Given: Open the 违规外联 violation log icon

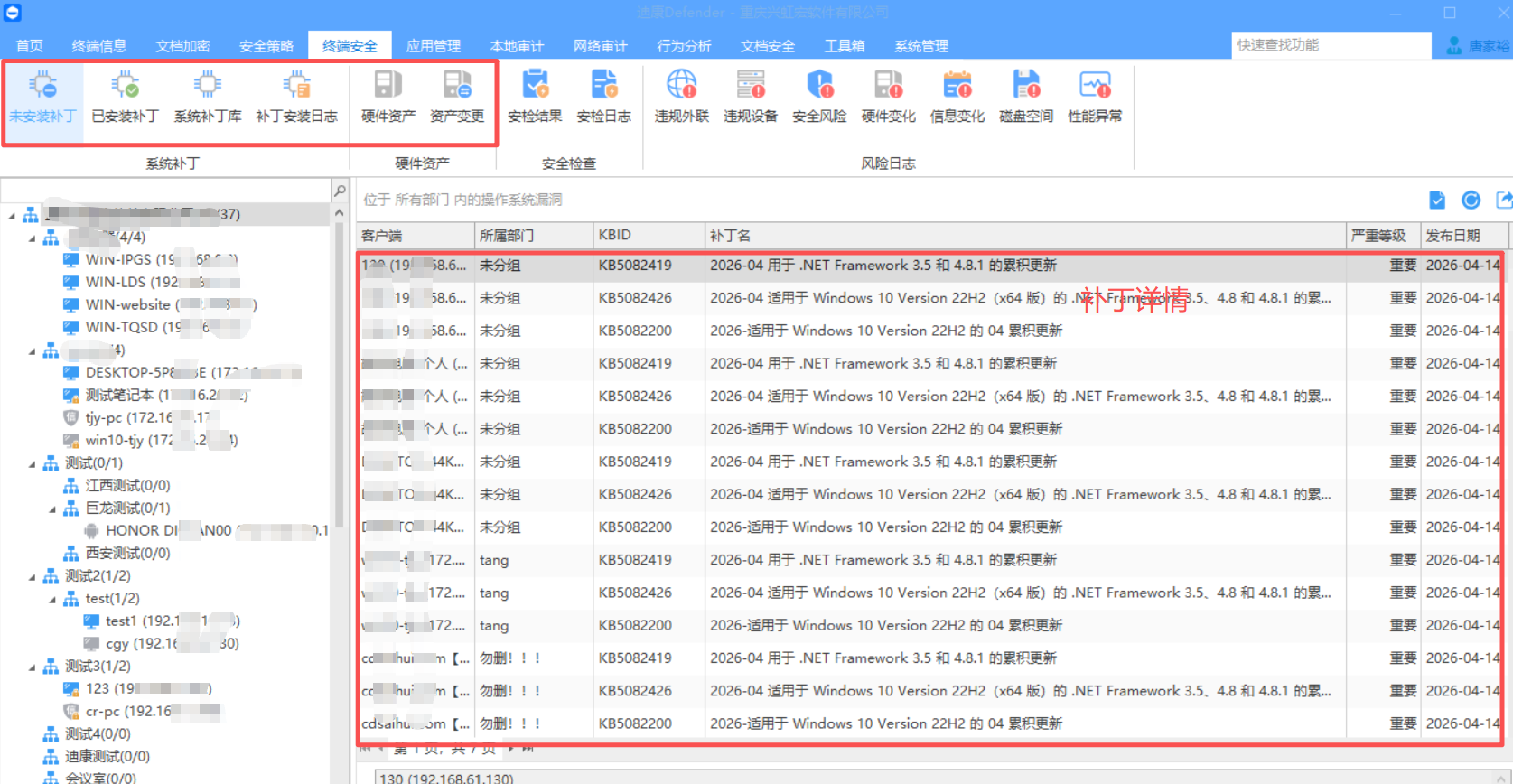Looking at the screenshot, I should click(x=682, y=98).
